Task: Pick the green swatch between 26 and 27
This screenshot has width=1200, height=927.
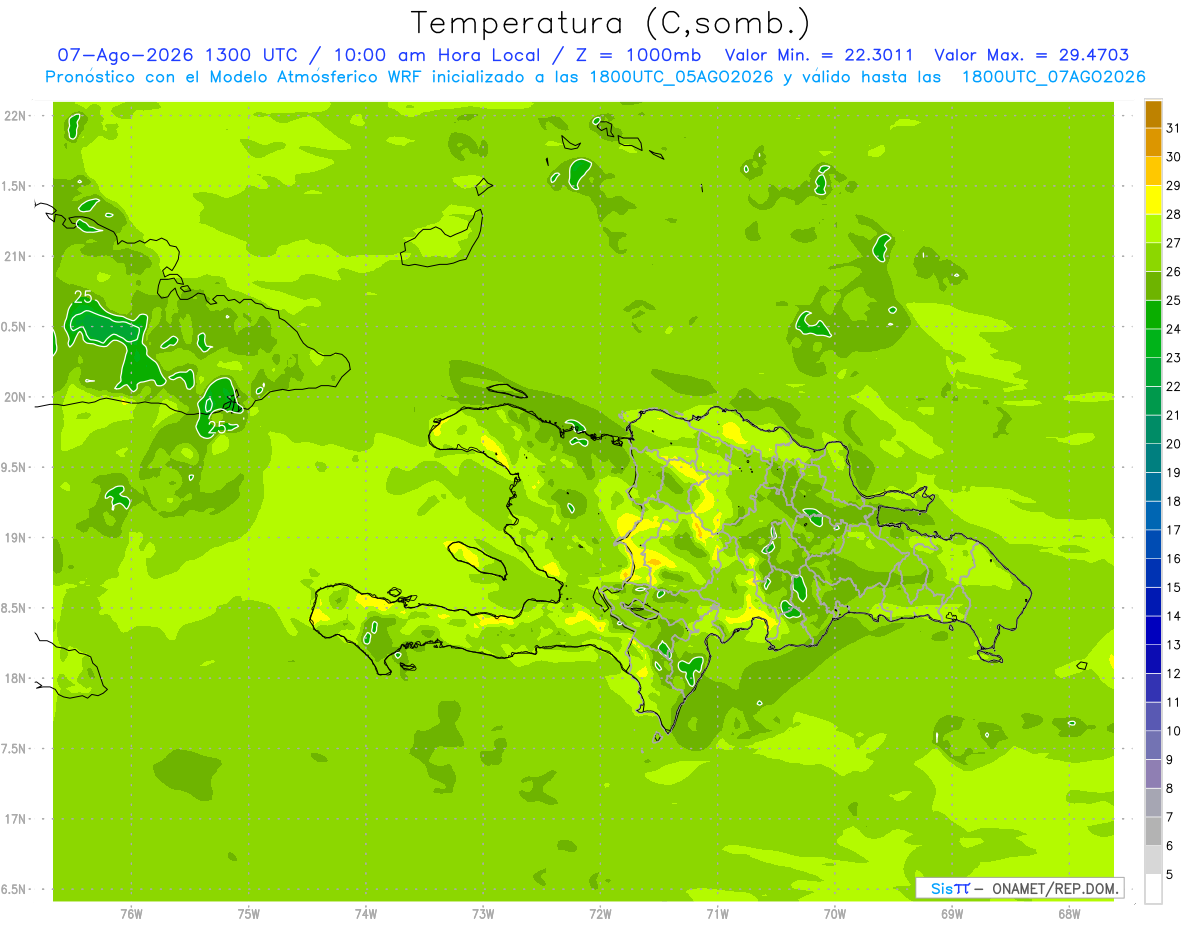Action: [x=1153, y=257]
